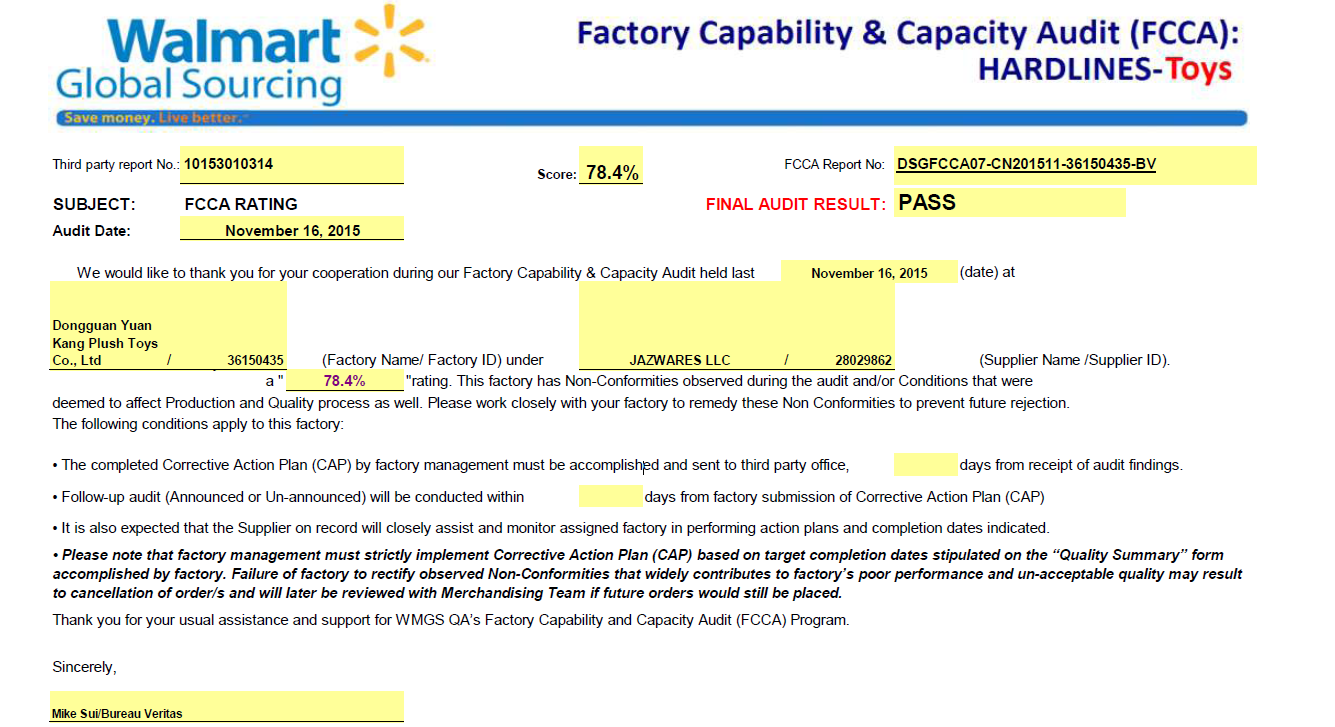Click the factory name Dongguan Yuan Kang Plush Toys
This screenshot has width=1335, height=727.
tap(105, 343)
